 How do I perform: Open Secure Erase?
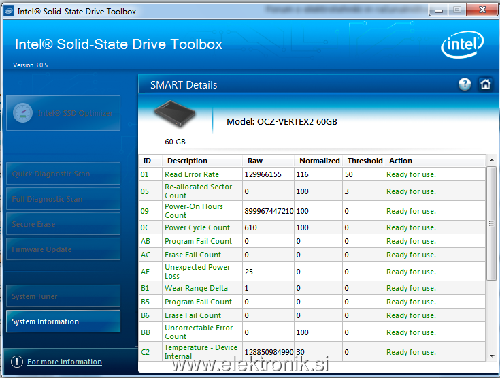pos(63,224)
